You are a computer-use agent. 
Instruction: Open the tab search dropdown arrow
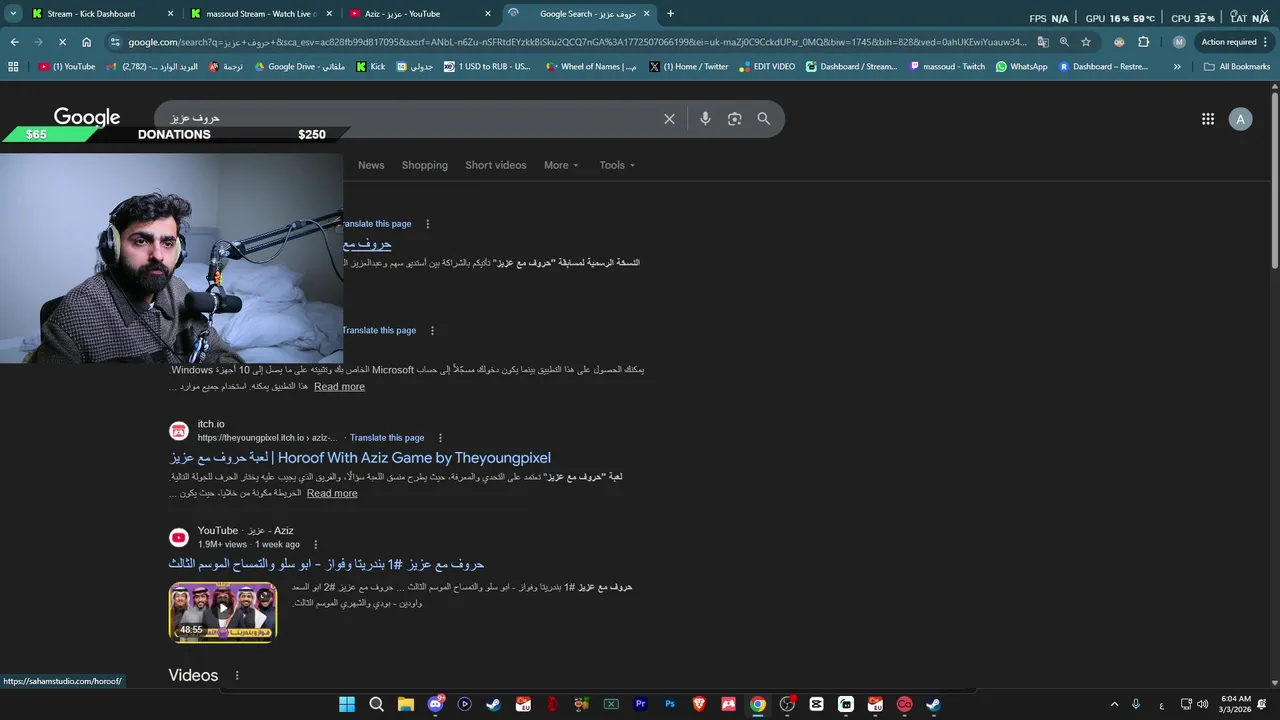tap(13, 14)
